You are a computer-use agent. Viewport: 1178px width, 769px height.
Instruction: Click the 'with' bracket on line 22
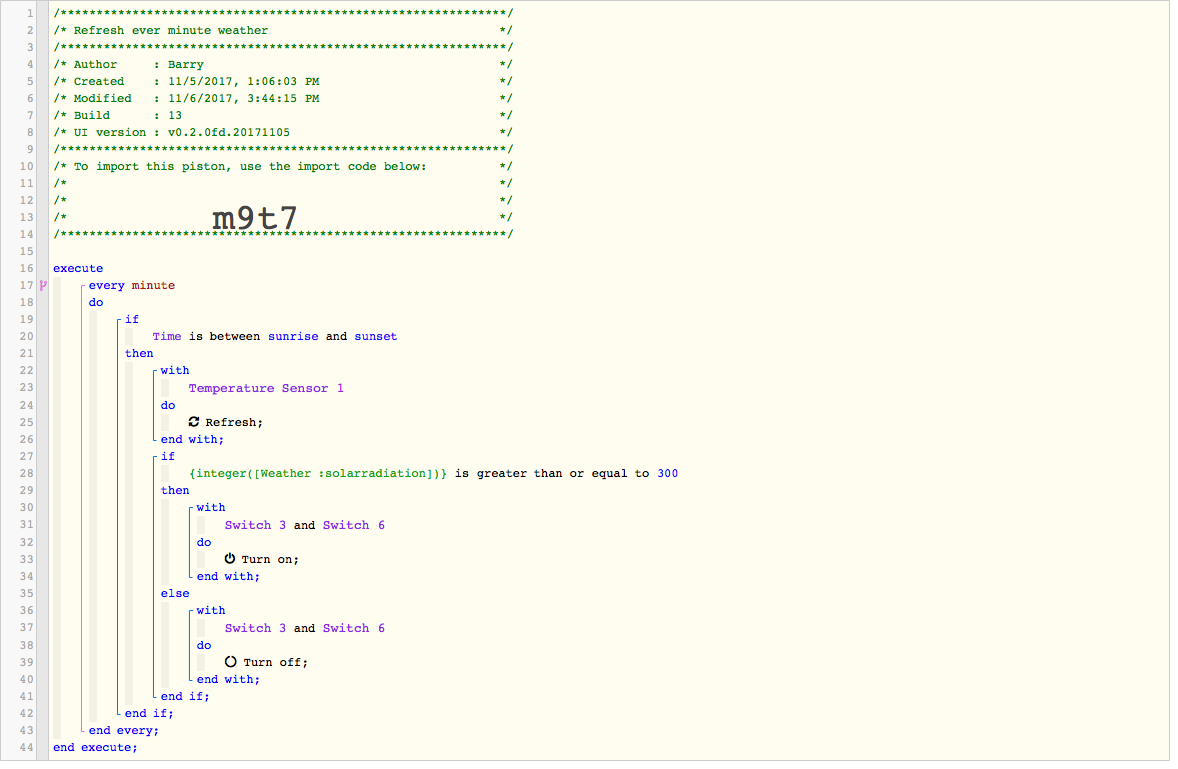[x=174, y=370]
